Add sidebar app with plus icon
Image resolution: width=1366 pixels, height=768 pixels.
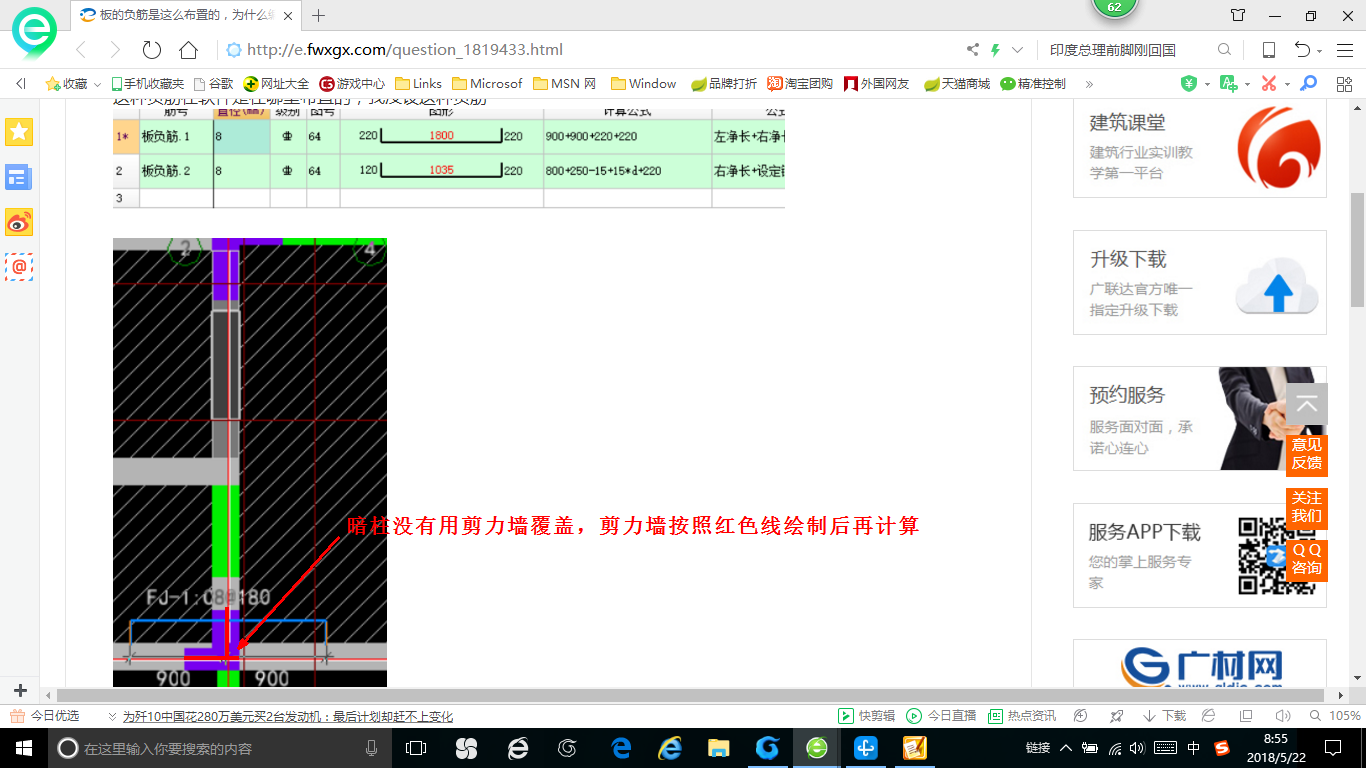click(x=20, y=691)
